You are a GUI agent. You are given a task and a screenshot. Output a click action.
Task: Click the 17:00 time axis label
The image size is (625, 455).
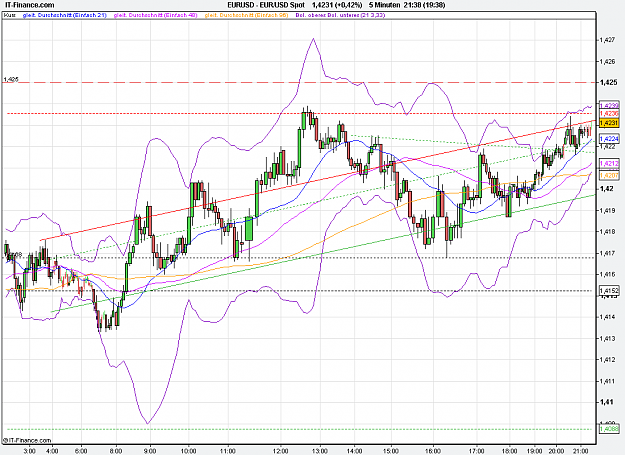pyautogui.click(x=477, y=451)
